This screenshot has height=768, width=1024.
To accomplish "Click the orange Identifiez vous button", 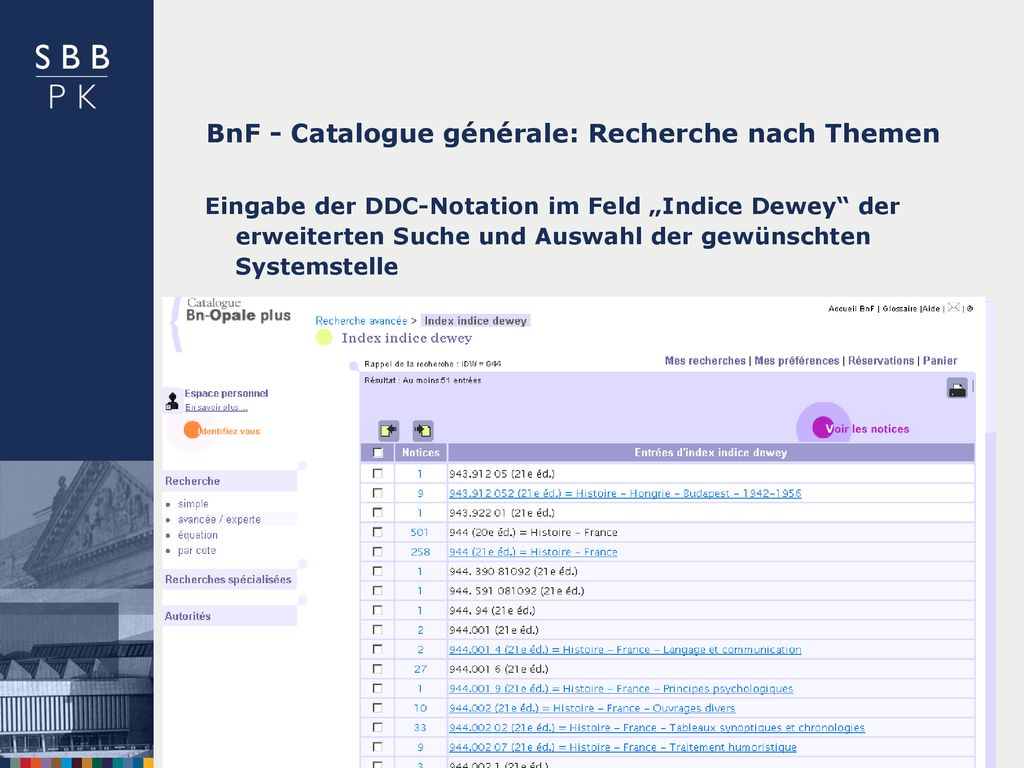I will click(222, 431).
